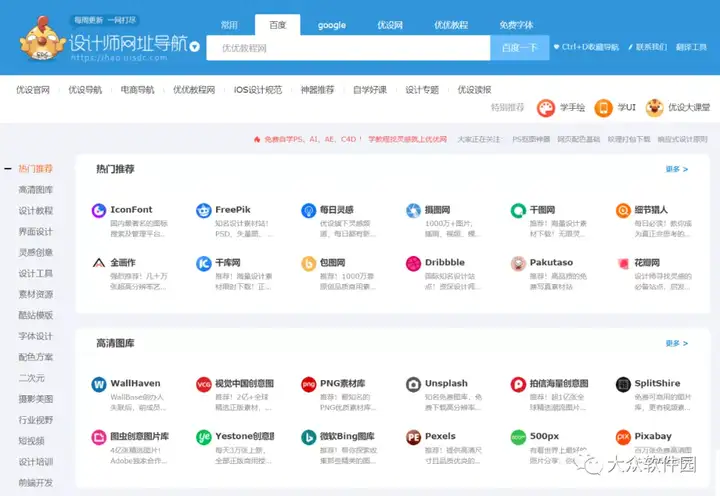Click the PNG素材库 red icon
Image resolution: width=720 pixels, height=496 pixels.
309,384
